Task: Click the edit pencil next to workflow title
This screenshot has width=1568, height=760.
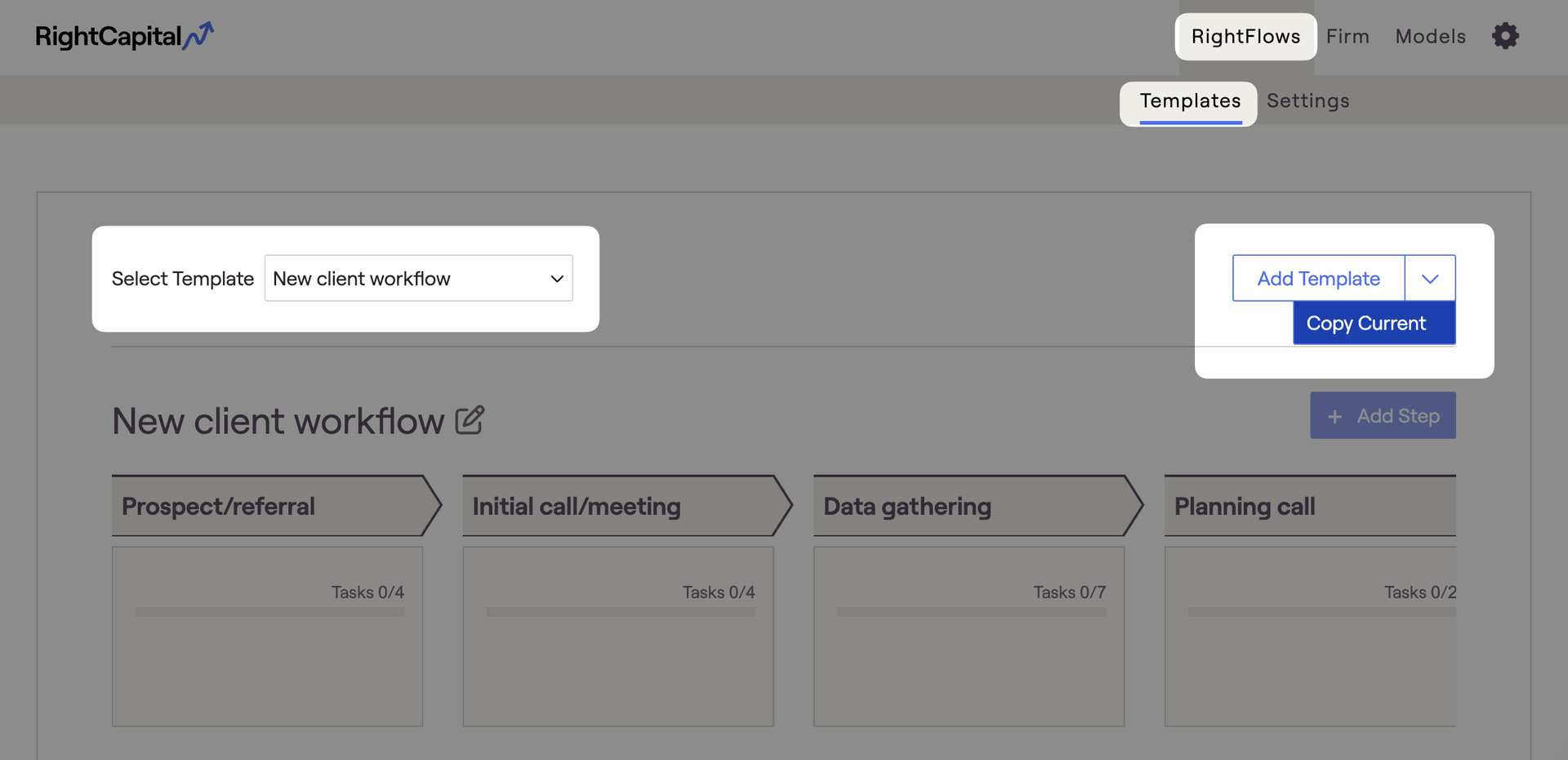Action: coord(470,420)
